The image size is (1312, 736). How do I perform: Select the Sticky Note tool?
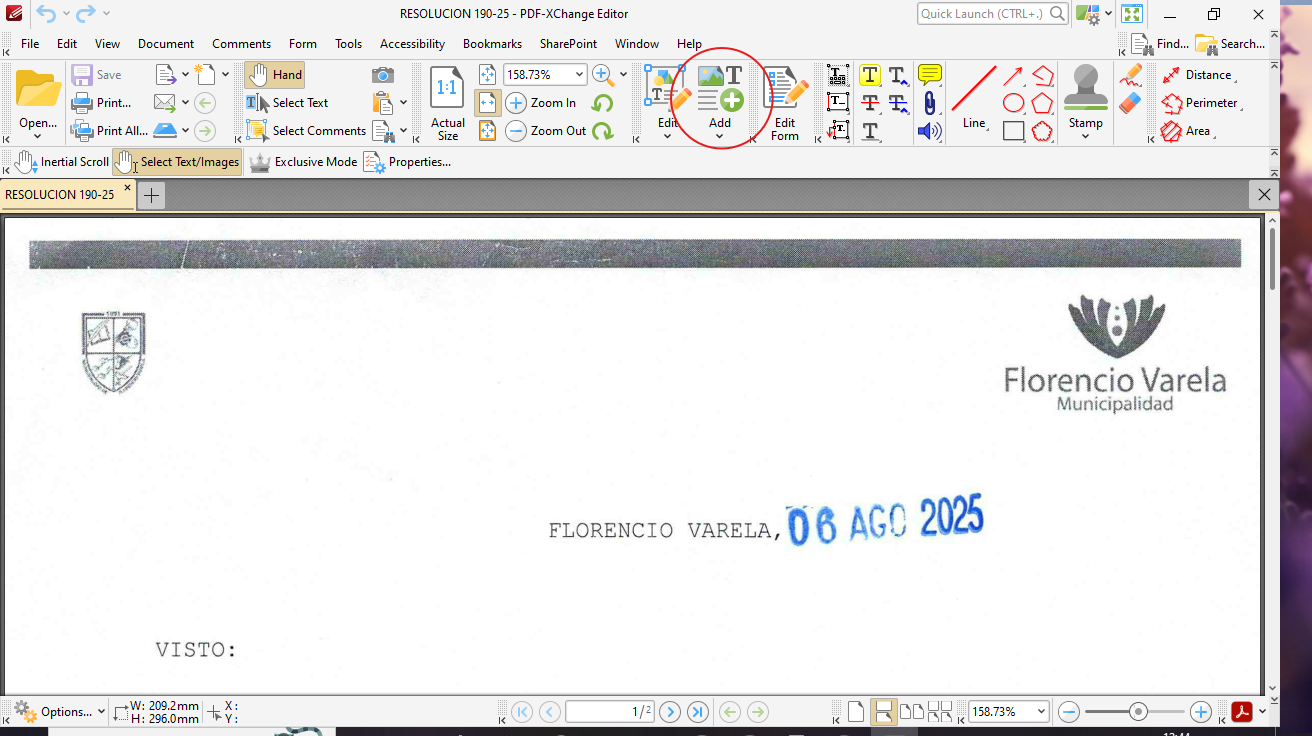pyautogui.click(x=929, y=74)
